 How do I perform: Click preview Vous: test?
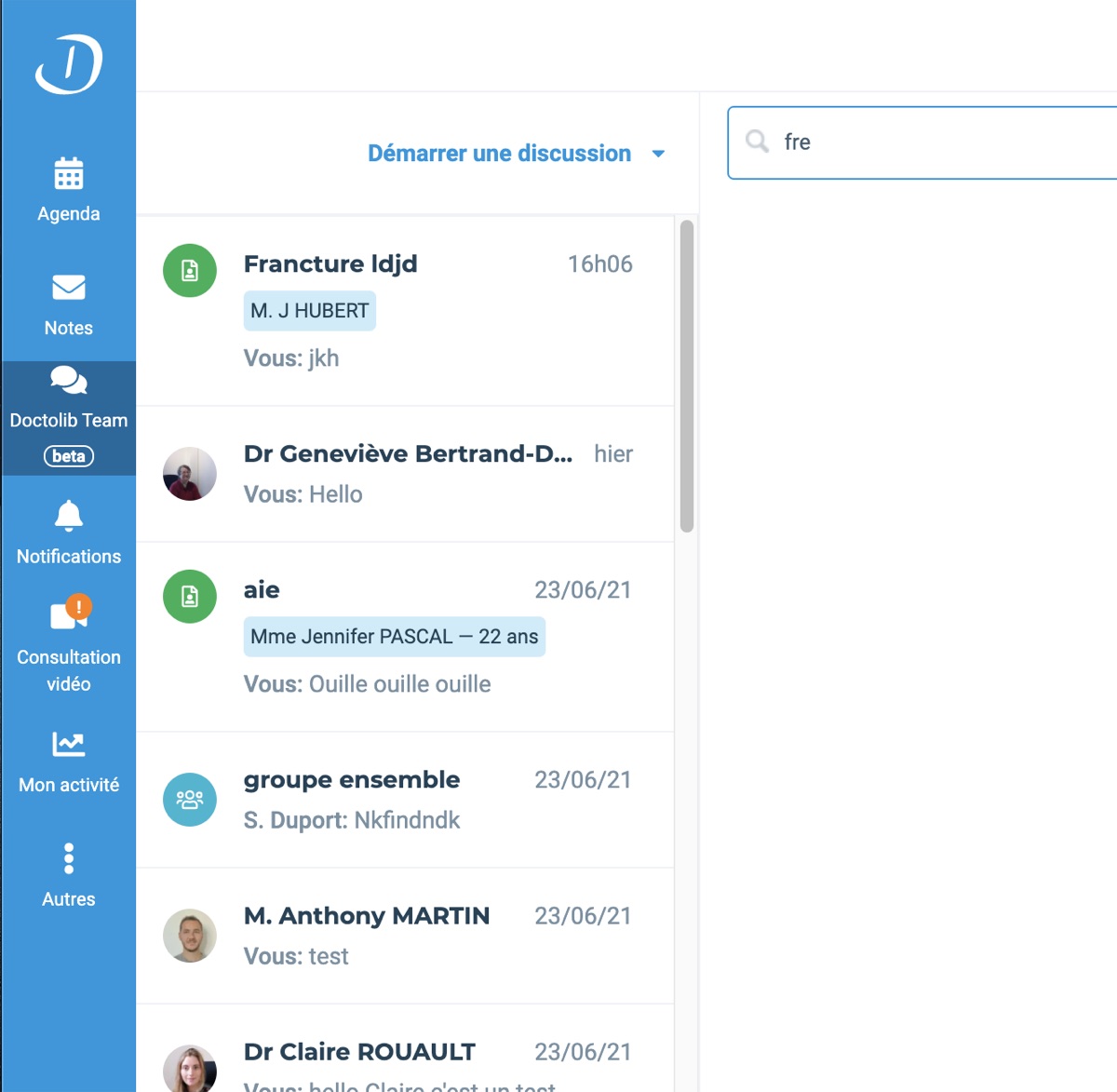pos(296,956)
